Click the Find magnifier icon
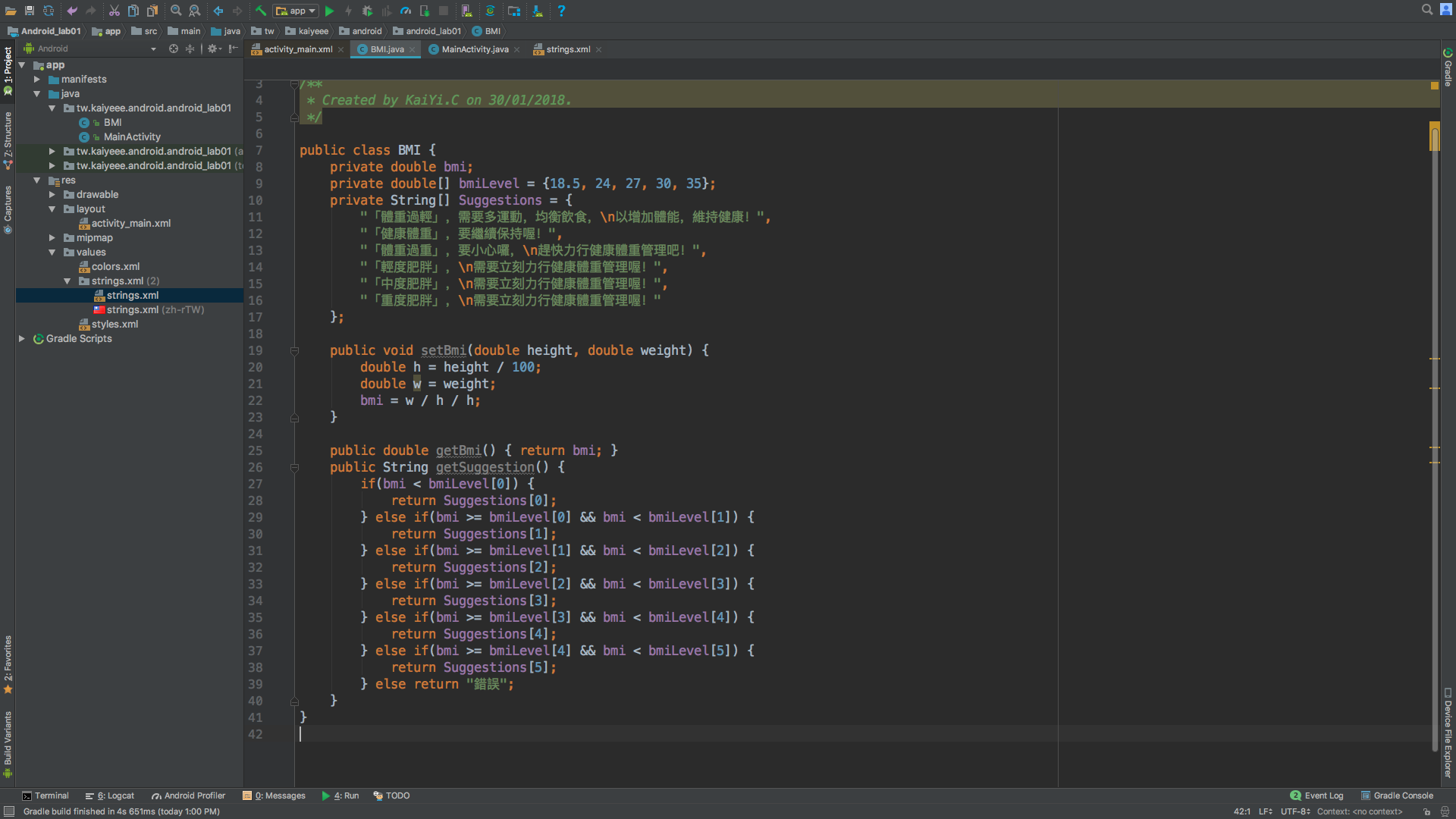Image resolution: width=1456 pixels, height=819 pixels. pos(176,11)
